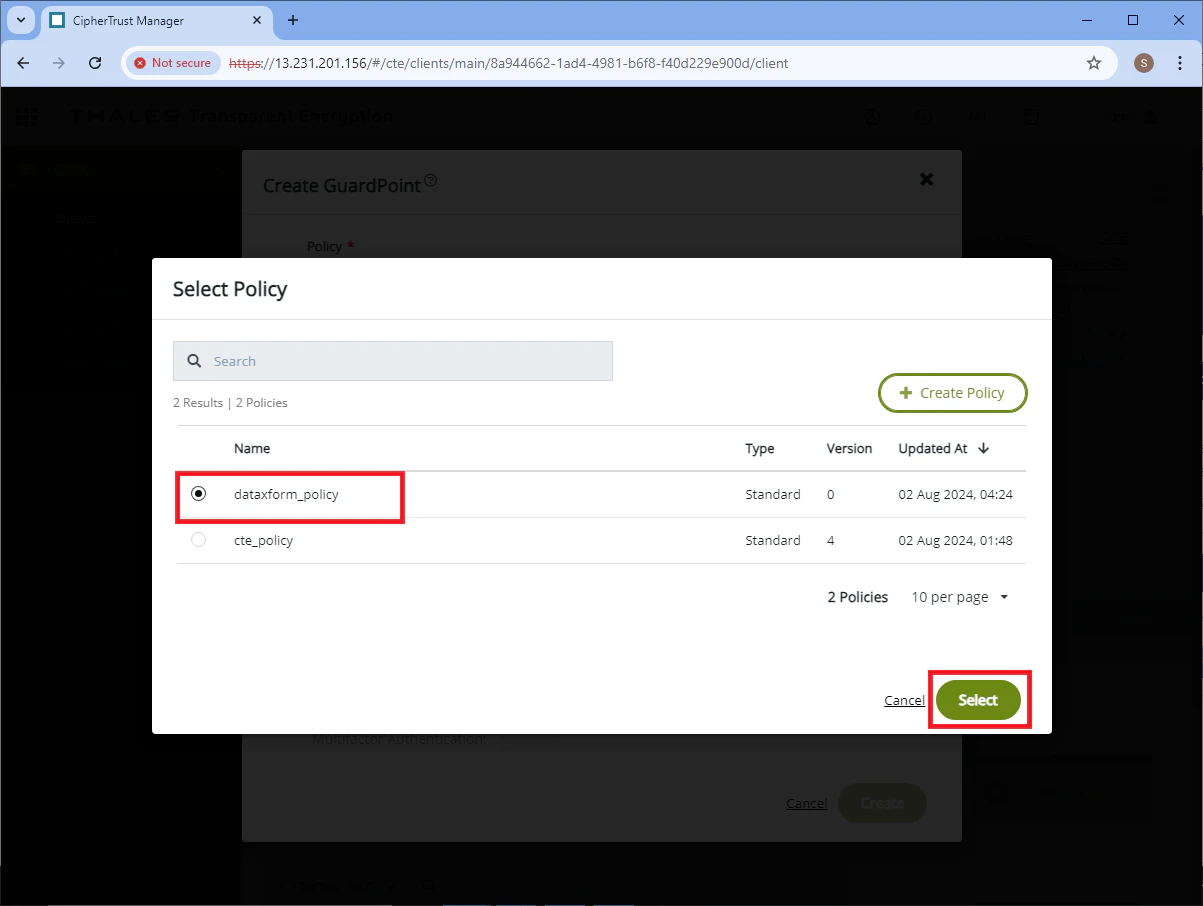Close the Create GuardPoint dialog with X
The image size is (1203, 906).
coord(926,179)
